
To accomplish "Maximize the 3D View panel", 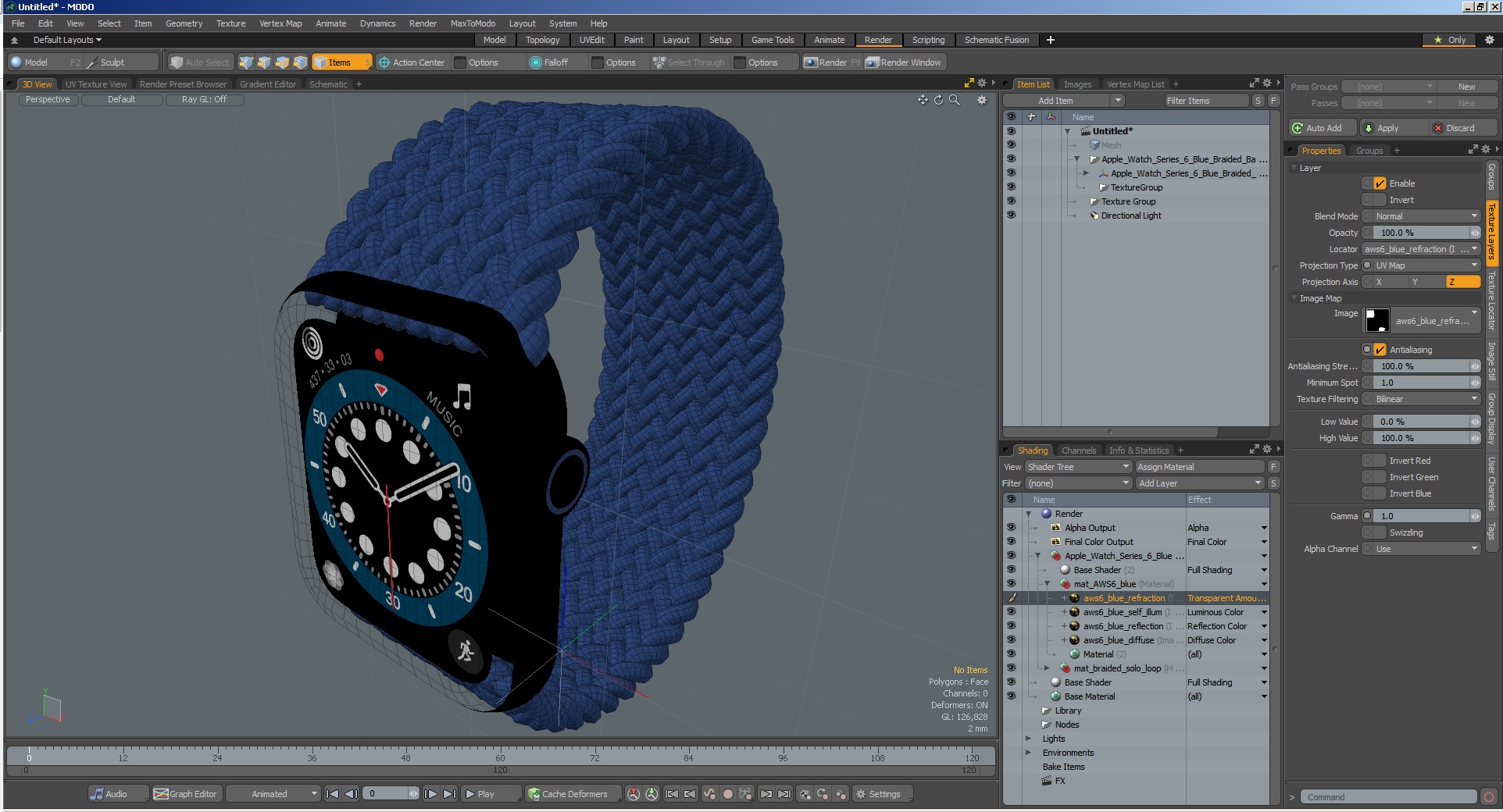I will coord(969,83).
